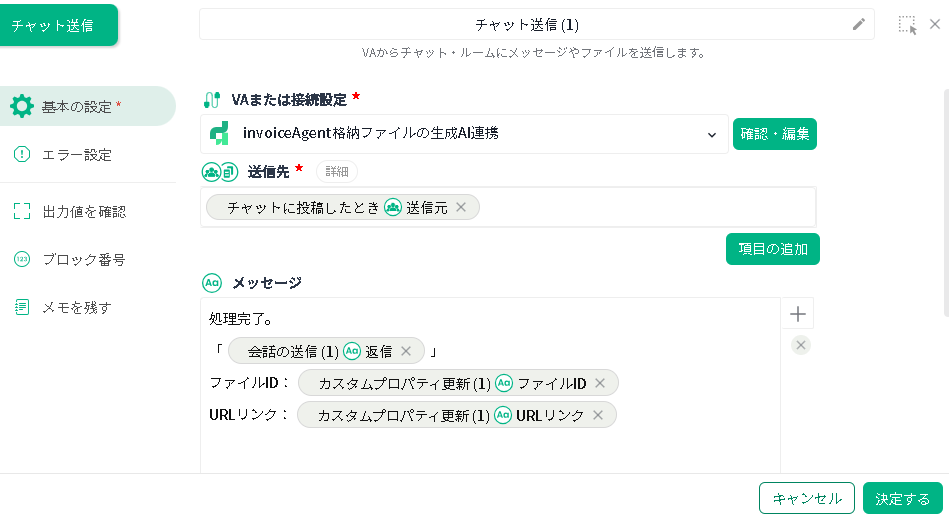Click the selection cursor icon near top right

[x=907, y=25]
